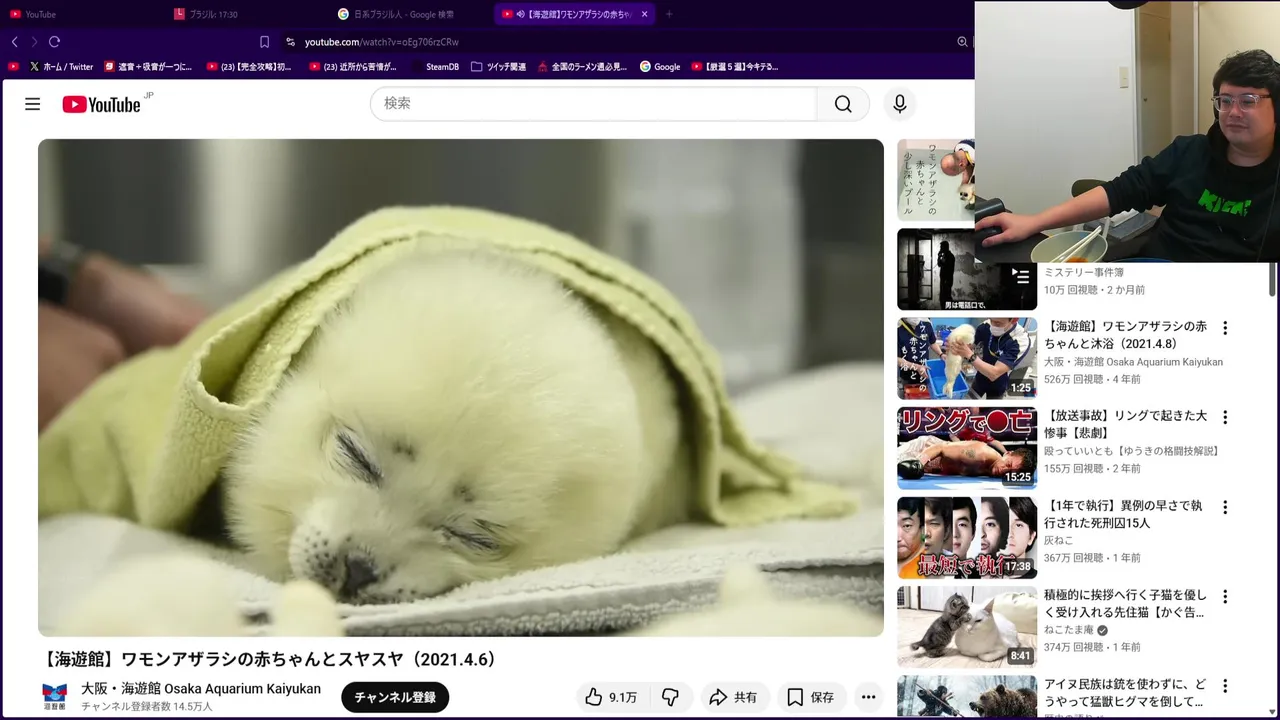1280x720 pixels.
Task: Open the 遺言+吸音が一つに bookmark
Action: pos(148,67)
